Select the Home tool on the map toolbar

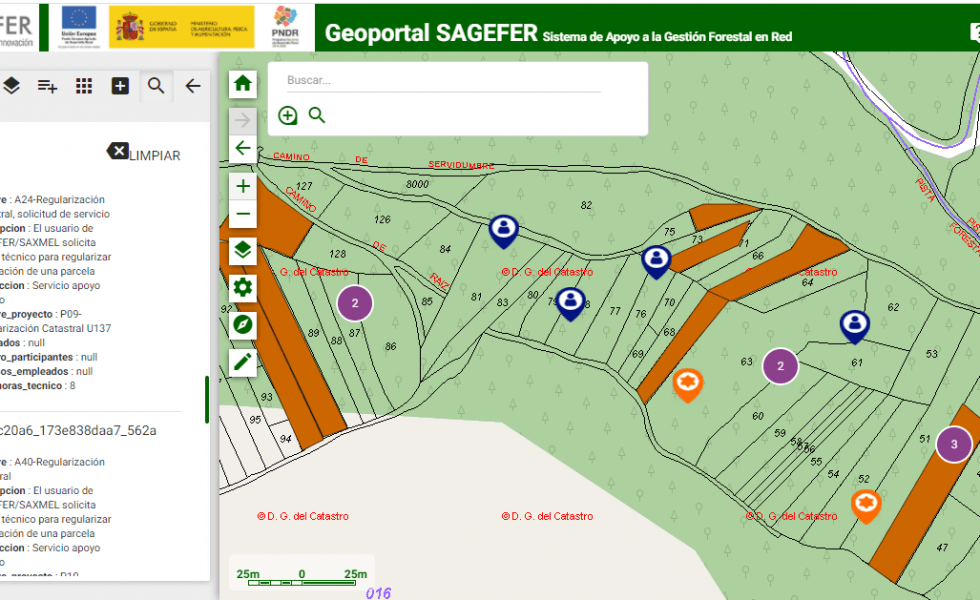tap(242, 84)
